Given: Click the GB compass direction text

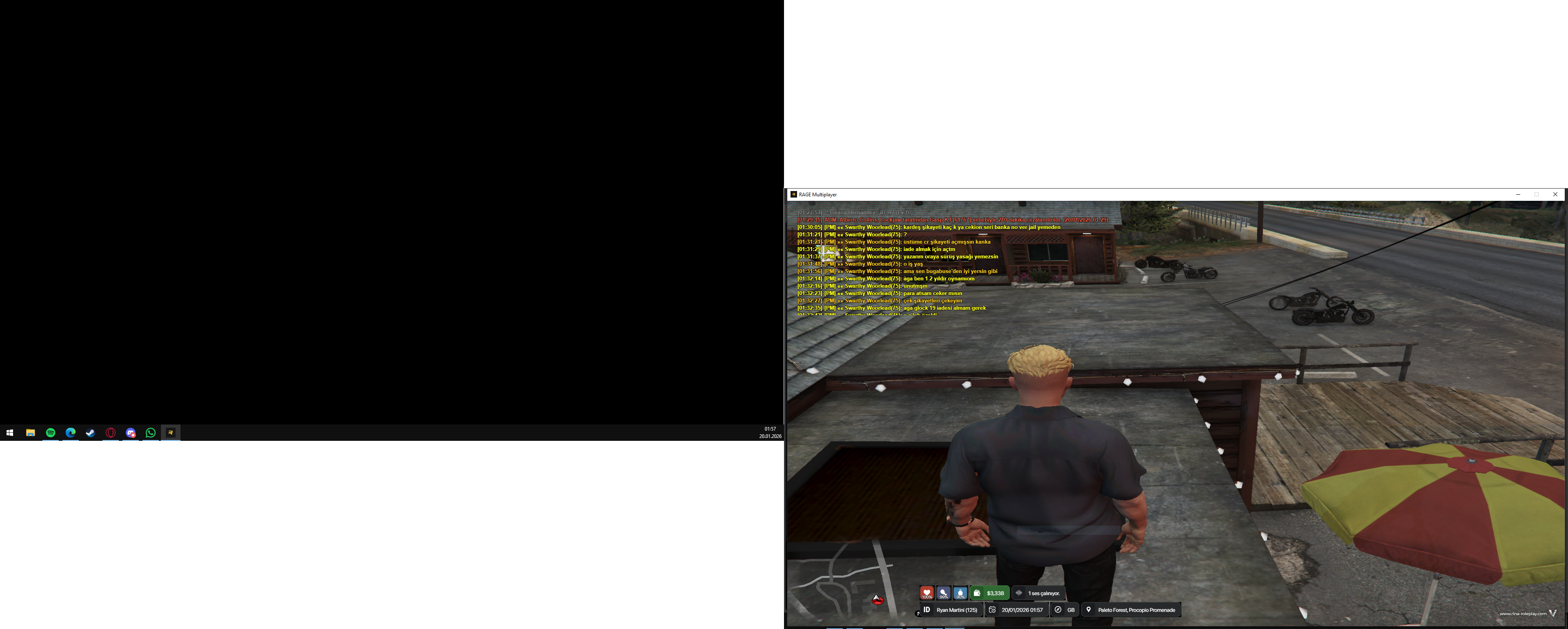Looking at the screenshot, I should click(1071, 610).
